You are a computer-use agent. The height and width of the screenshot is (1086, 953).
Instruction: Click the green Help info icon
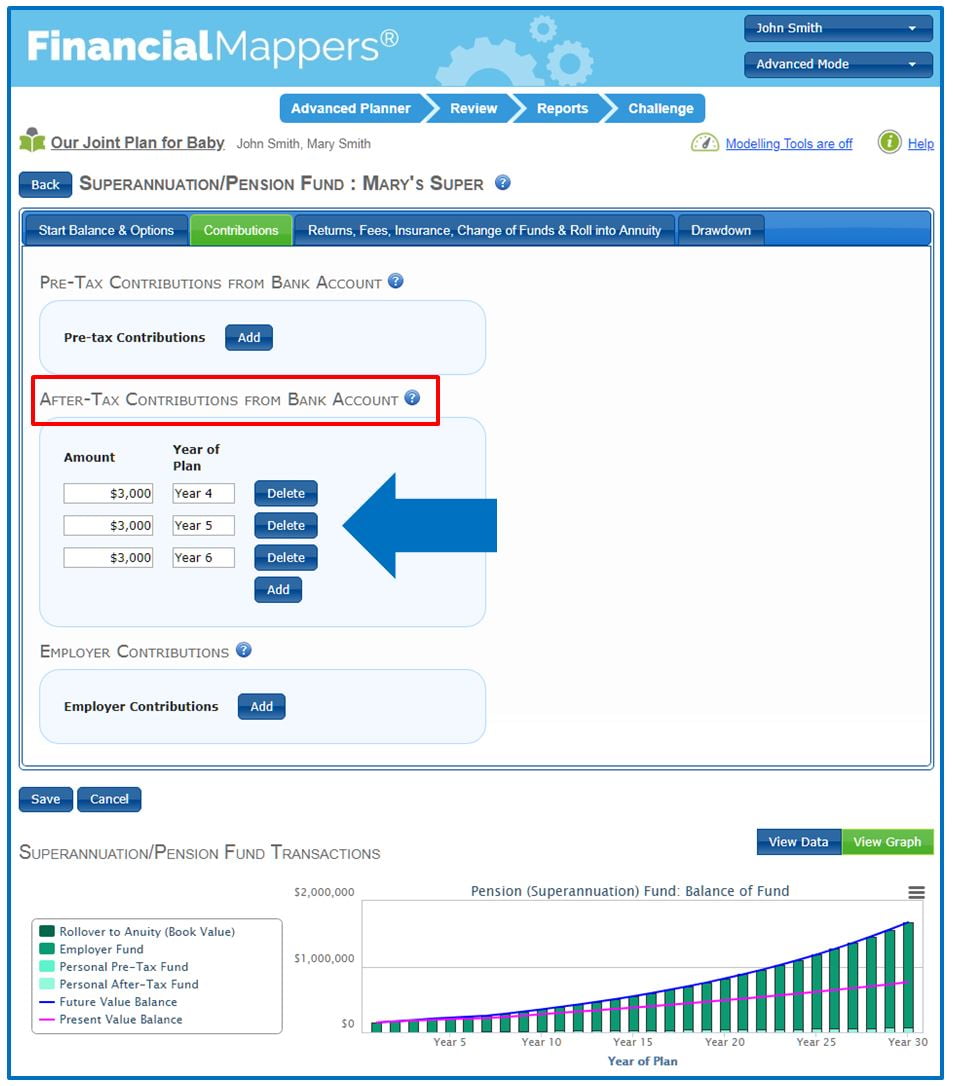889,143
